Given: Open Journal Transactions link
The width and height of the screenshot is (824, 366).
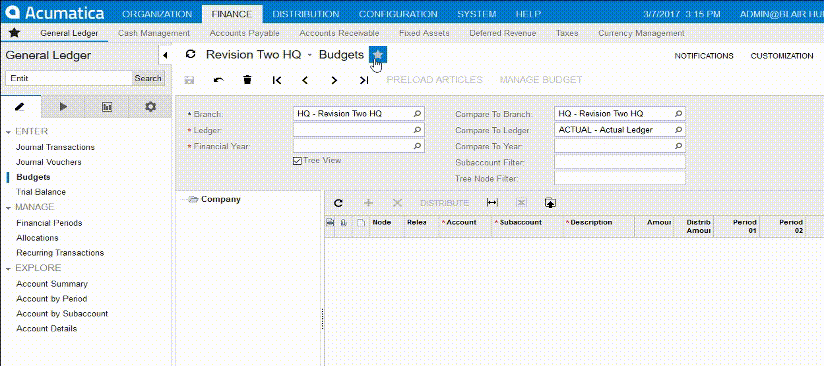Looking at the screenshot, I should pos(55,147).
